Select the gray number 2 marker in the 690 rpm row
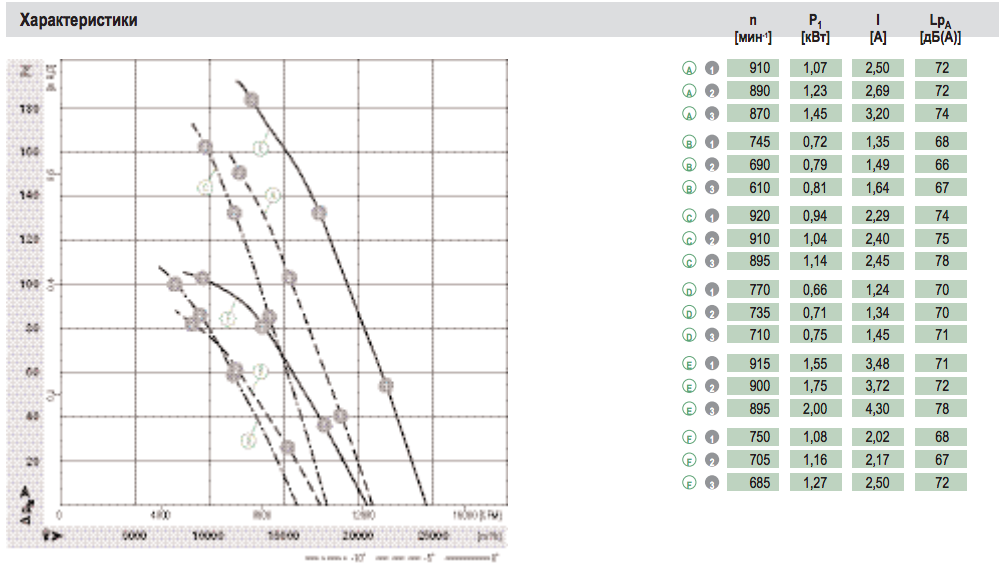Viewport: 999px width, 571px height. [x=712, y=165]
